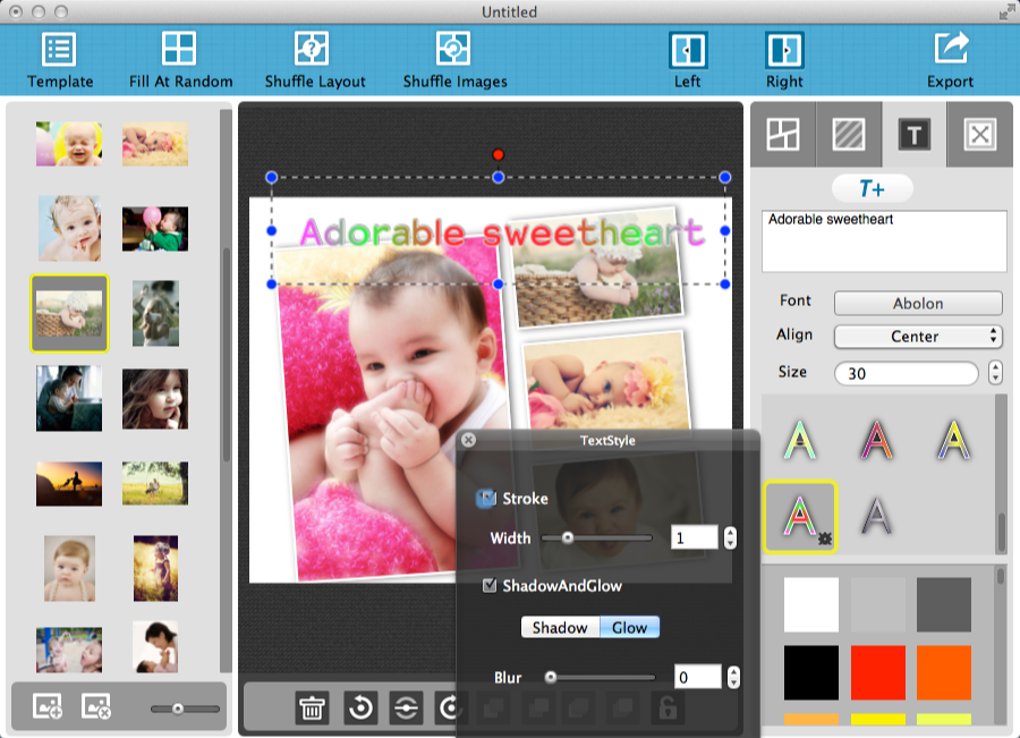The width and height of the screenshot is (1020, 738).
Task: Add new text with T+ button
Action: tap(872, 189)
